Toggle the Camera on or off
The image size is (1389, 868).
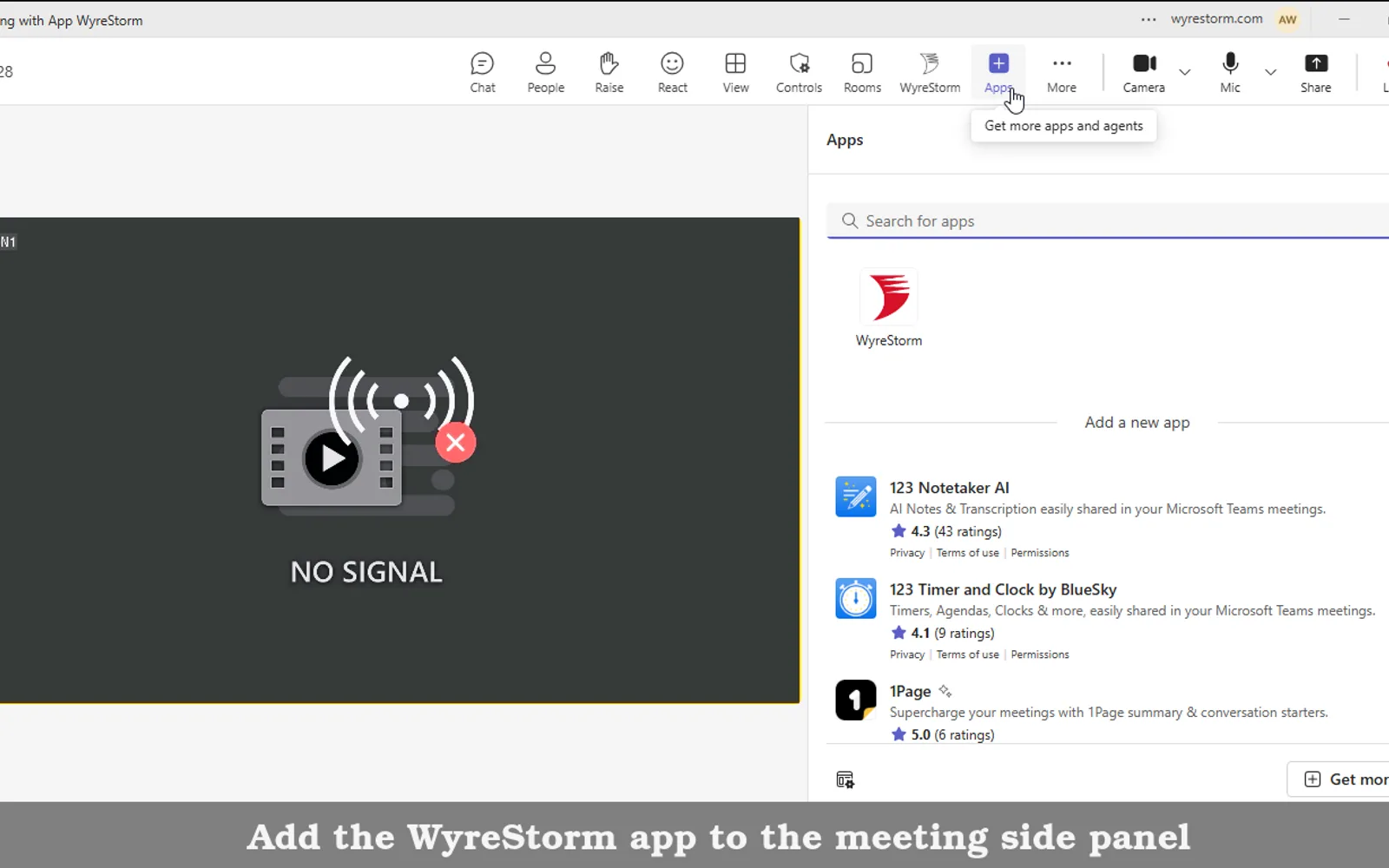(1144, 73)
